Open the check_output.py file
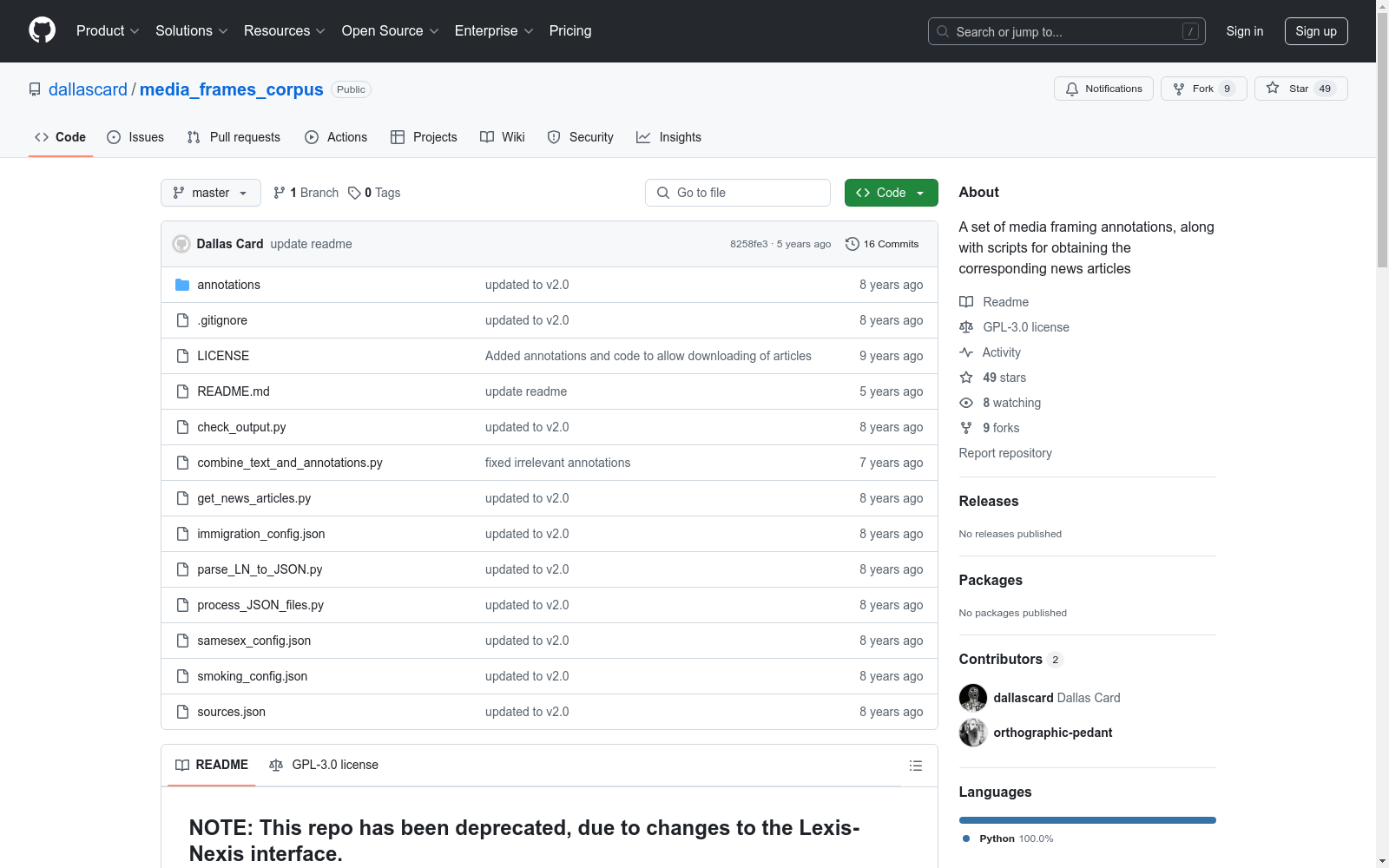 241,427
